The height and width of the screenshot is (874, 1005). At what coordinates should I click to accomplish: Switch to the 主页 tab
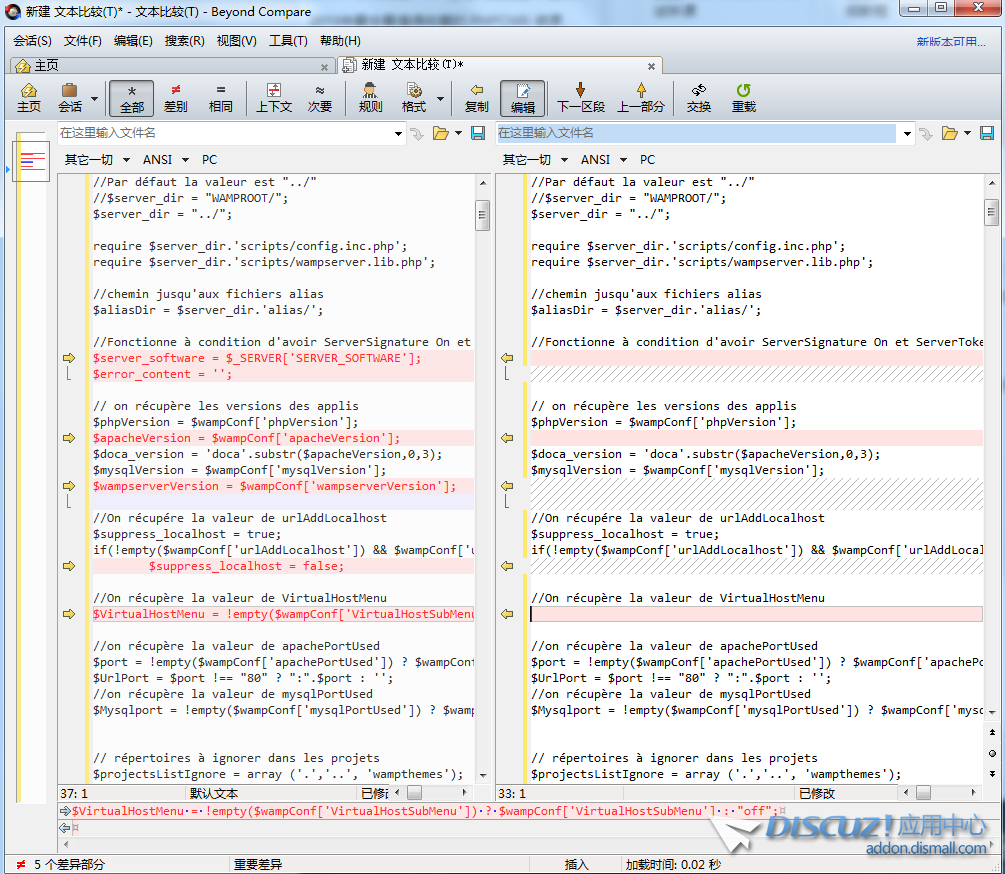tap(173, 65)
